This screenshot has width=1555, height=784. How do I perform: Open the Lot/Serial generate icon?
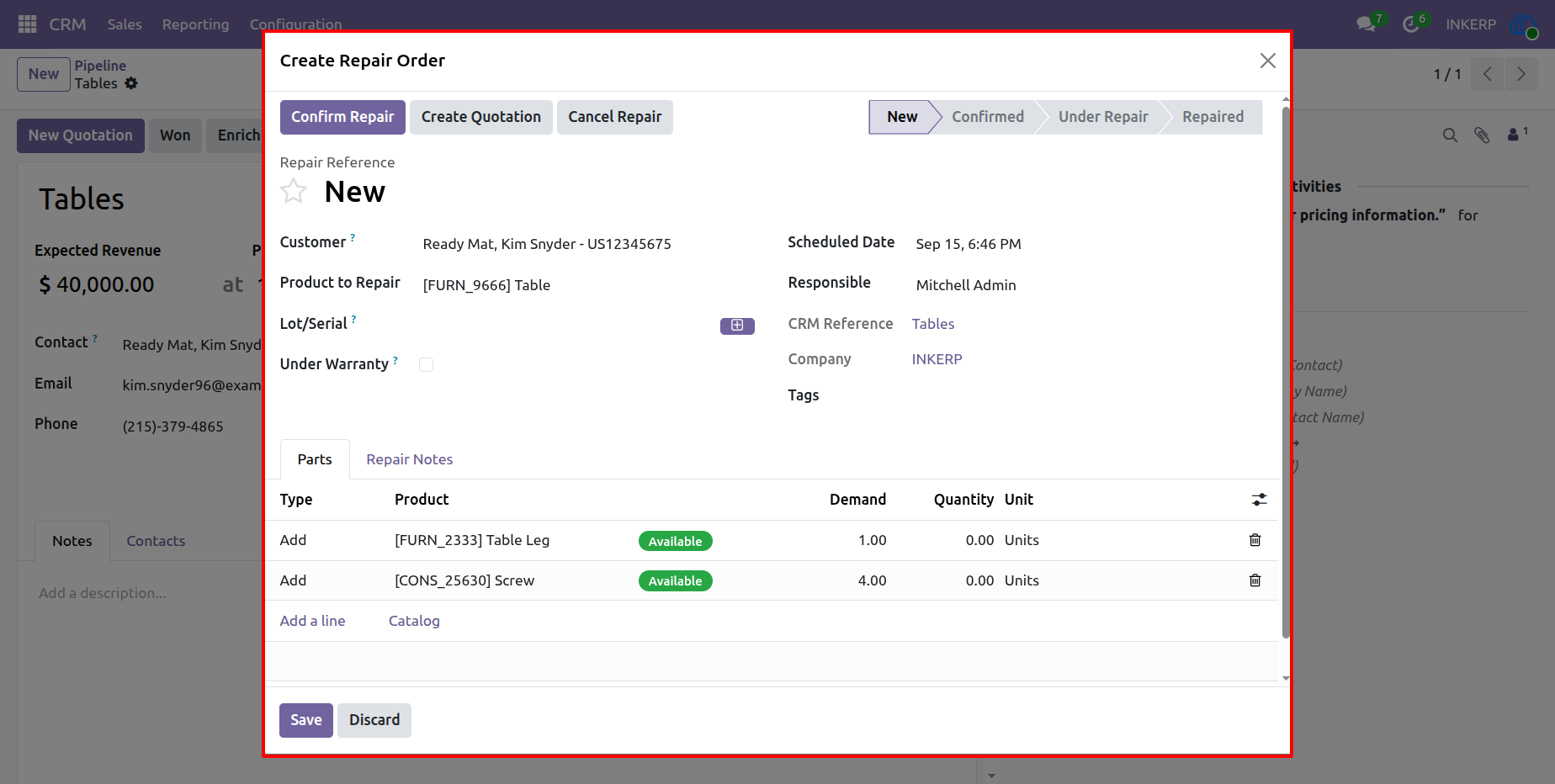pyautogui.click(x=737, y=326)
